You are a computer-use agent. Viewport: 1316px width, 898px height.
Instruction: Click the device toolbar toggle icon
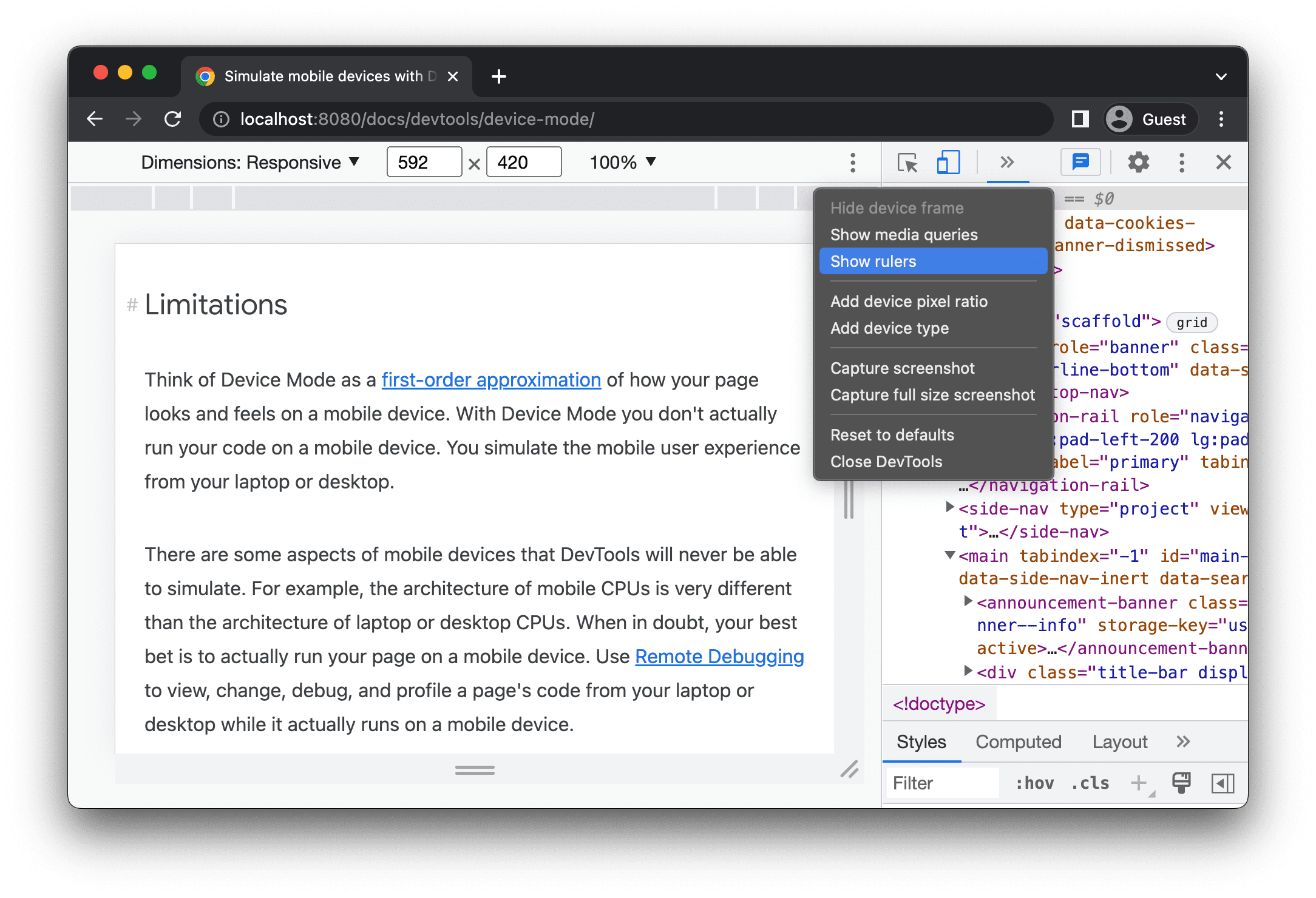point(946,163)
